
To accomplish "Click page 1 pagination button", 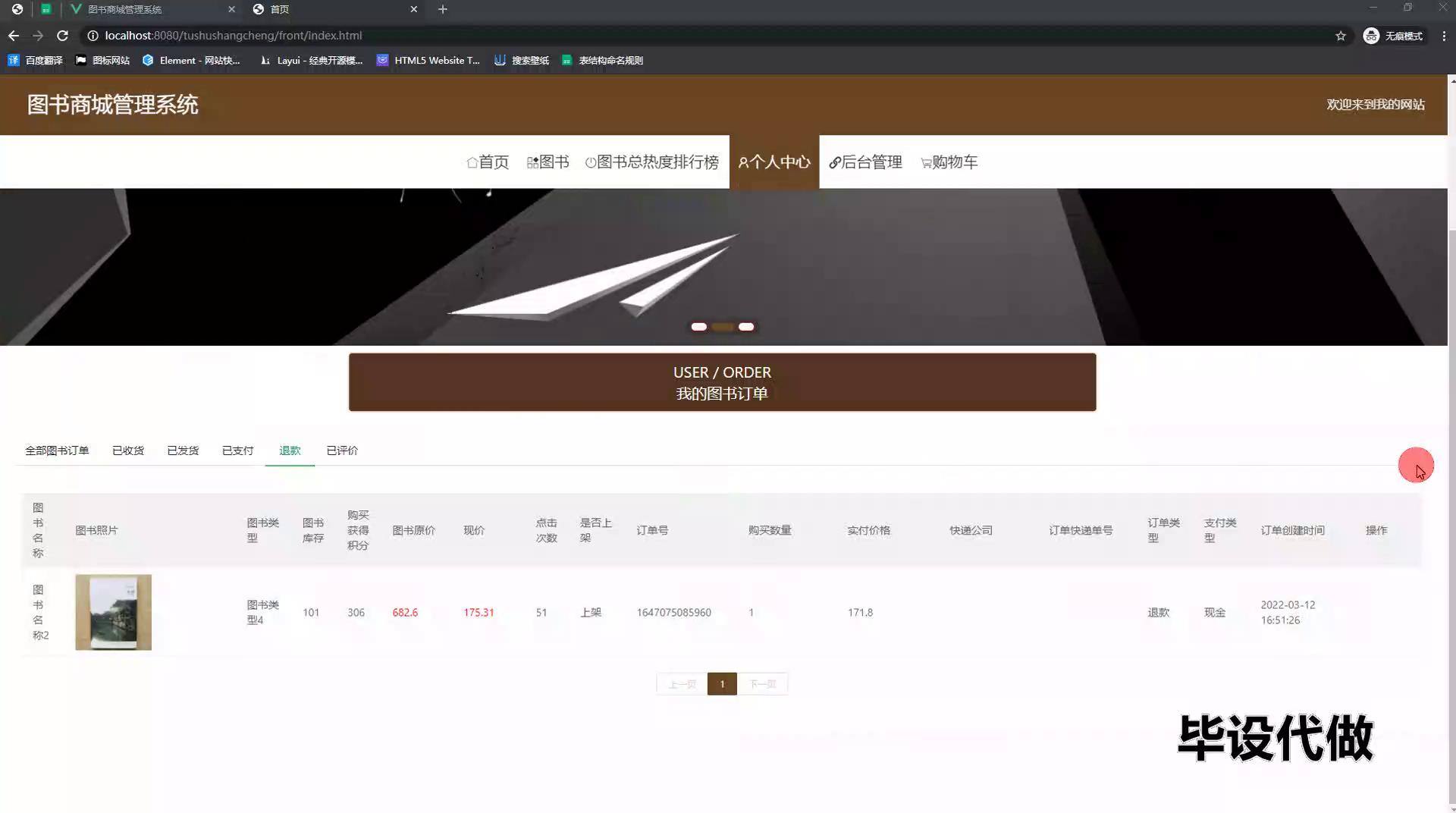I will coord(722,684).
